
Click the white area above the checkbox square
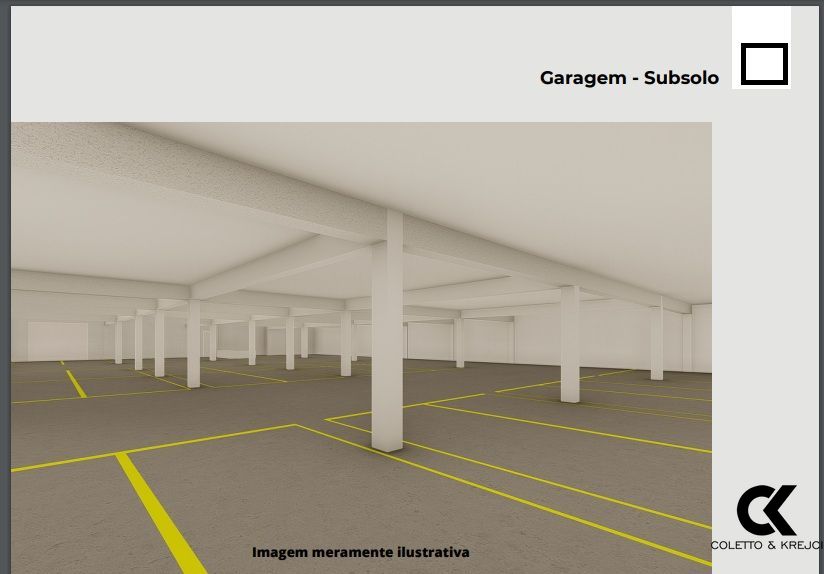[x=761, y=23]
